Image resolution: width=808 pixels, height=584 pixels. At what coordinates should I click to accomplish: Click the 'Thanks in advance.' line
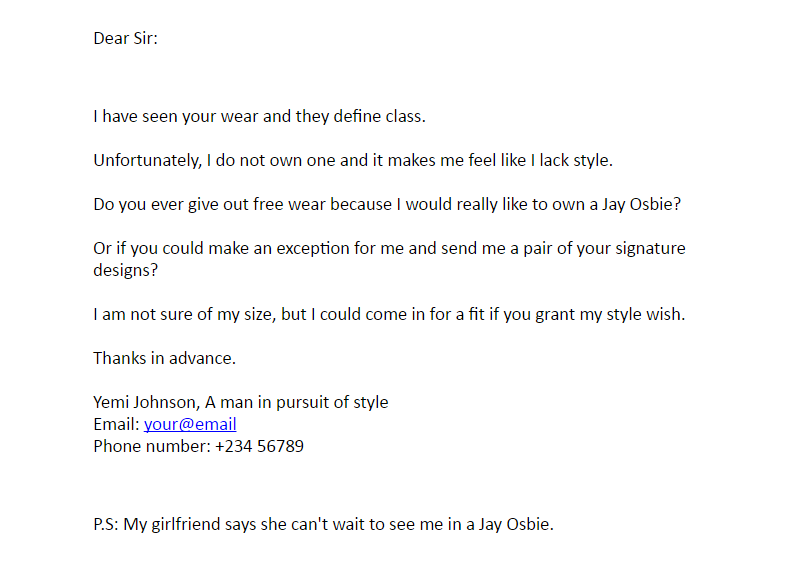pos(164,358)
